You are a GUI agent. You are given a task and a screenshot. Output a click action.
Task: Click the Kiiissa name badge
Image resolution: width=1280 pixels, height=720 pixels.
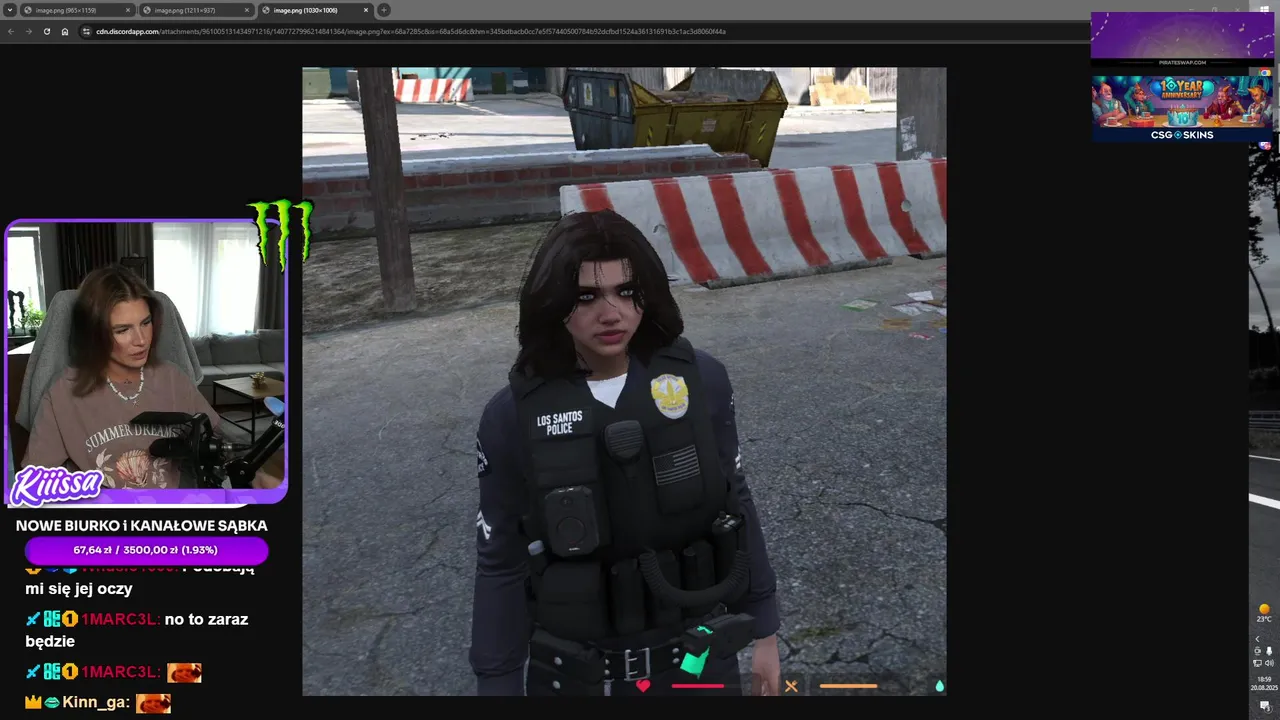[57, 486]
